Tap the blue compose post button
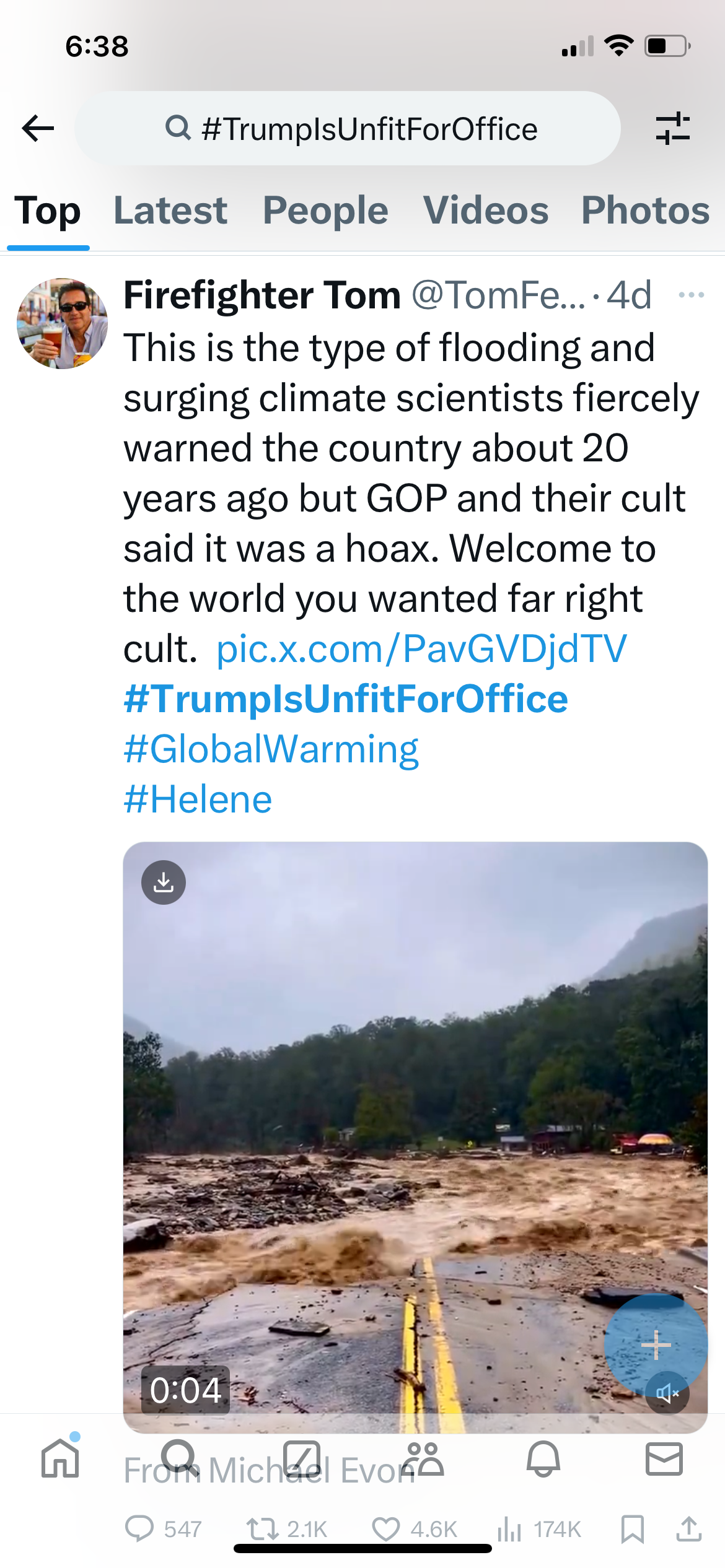The width and height of the screenshot is (725, 1568). coord(656,1345)
